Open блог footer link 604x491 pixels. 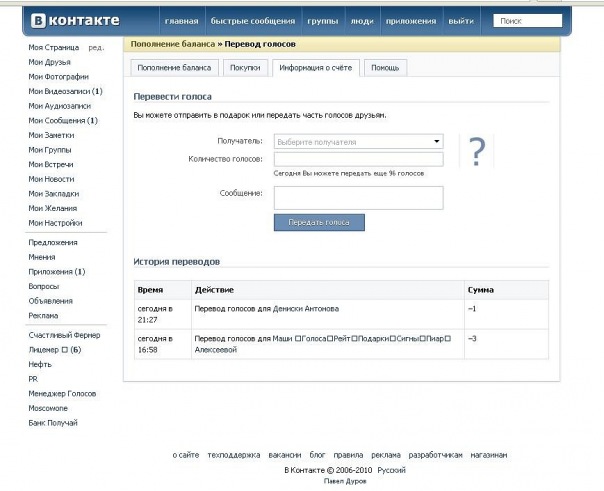[317, 455]
